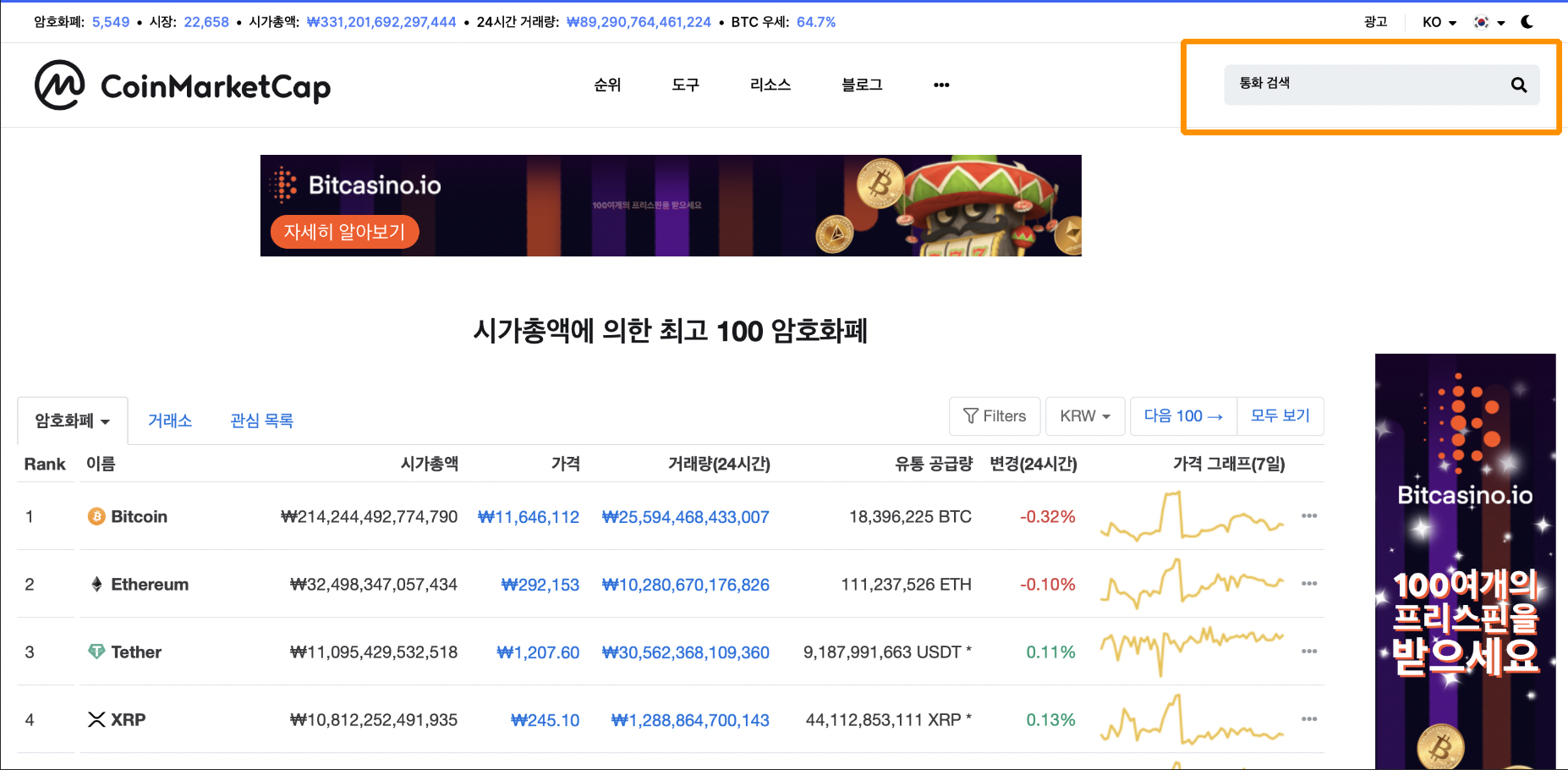Screen dimensions: 1568x770
Task: Open XRP row more-options ellipsis
Action: coord(1309,719)
